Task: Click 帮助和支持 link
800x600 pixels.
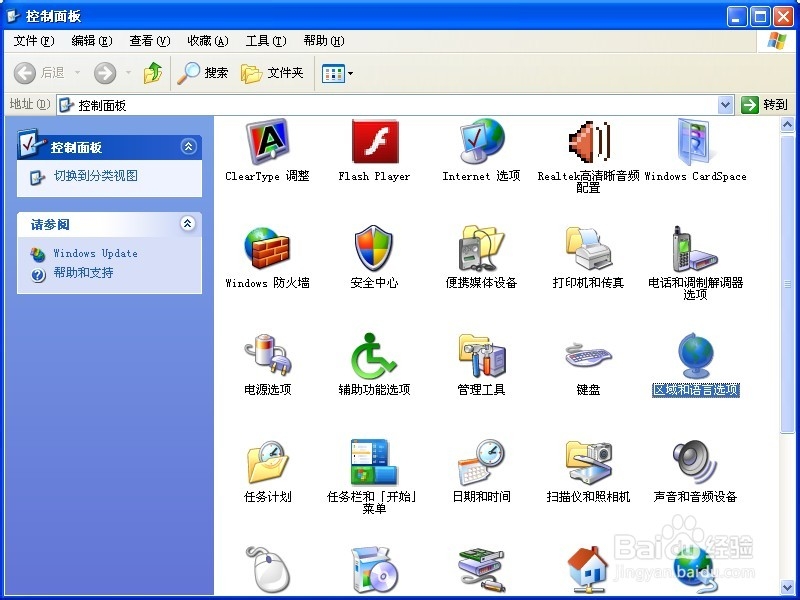Action: pyautogui.click(x=83, y=273)
